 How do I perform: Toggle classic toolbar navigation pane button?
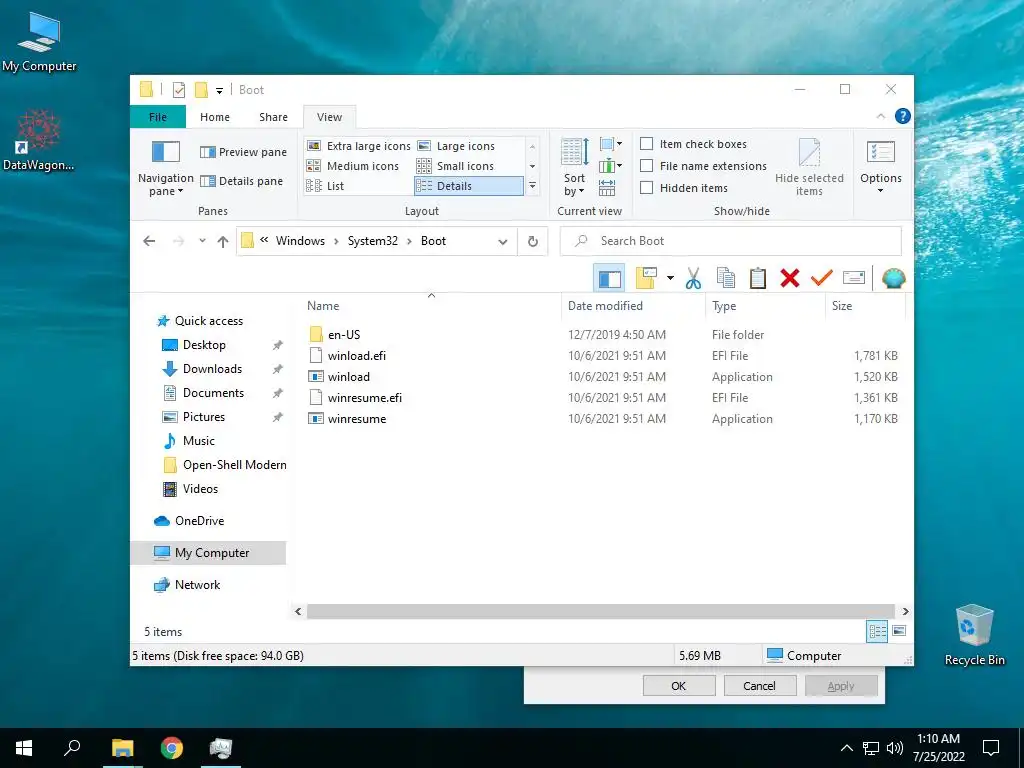(x=609, y=279)
